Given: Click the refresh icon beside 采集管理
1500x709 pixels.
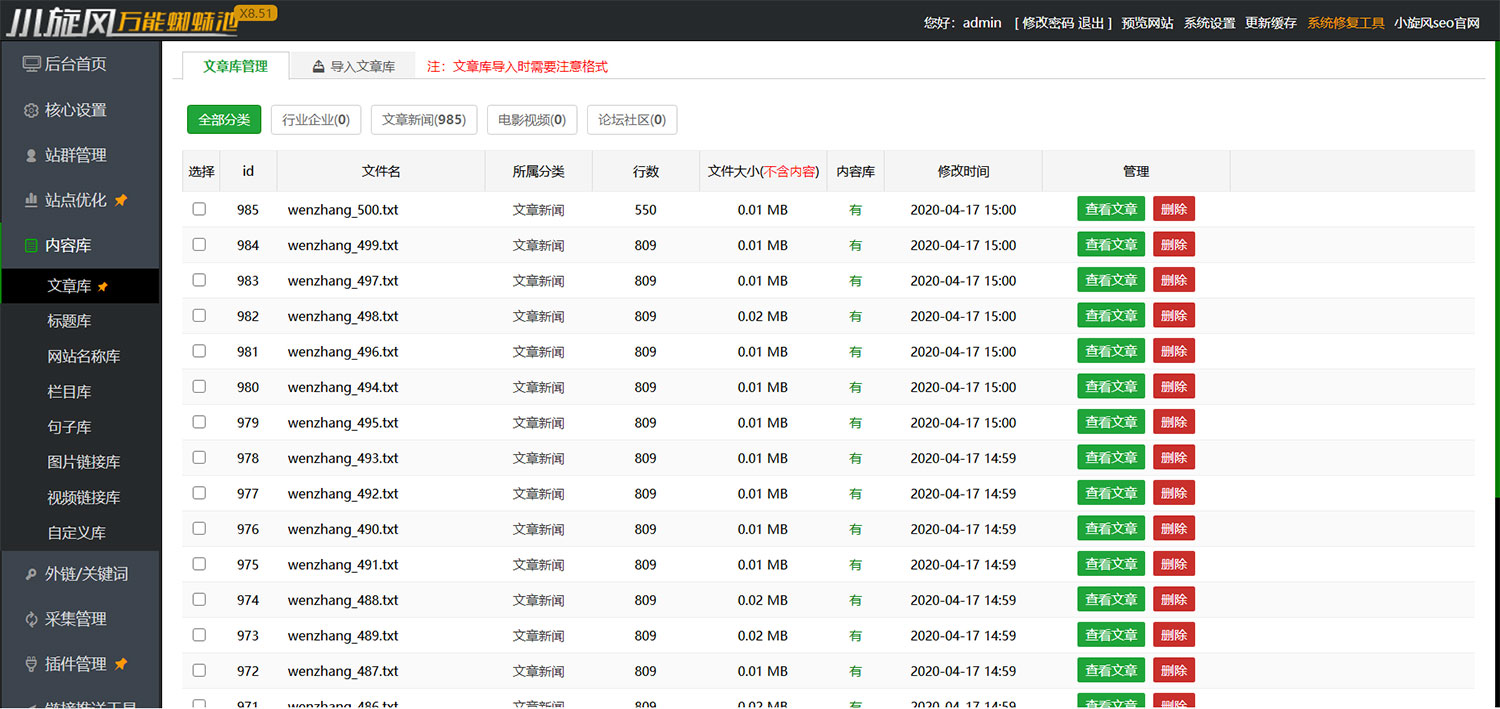Looking at the screenshot, I should click(32, 619).
